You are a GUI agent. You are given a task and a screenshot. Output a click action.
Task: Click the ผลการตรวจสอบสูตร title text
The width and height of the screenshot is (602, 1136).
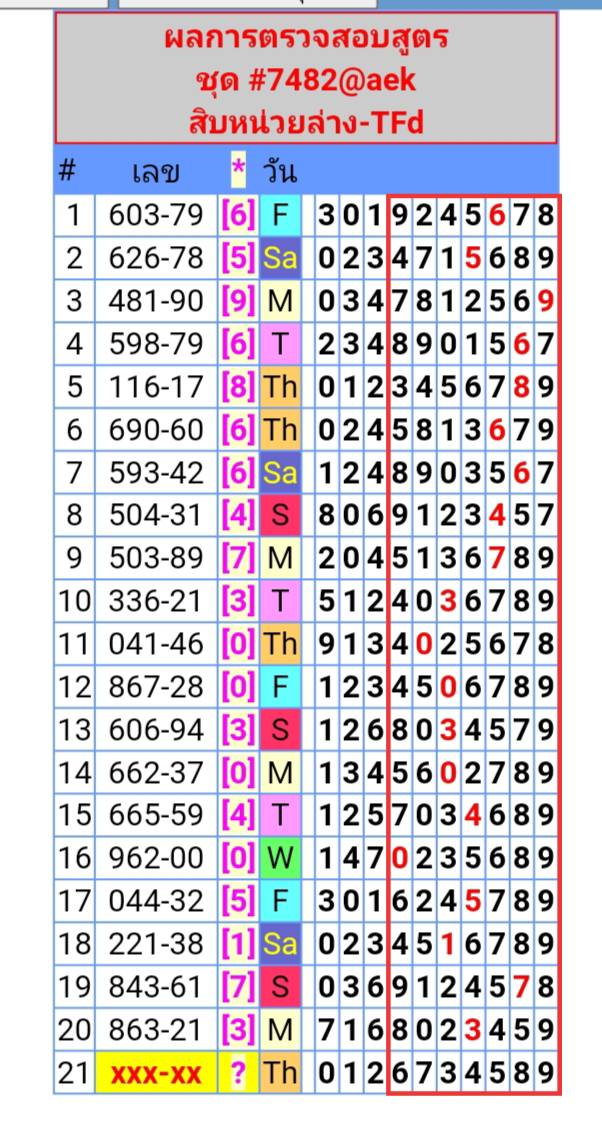click(305, 40)
